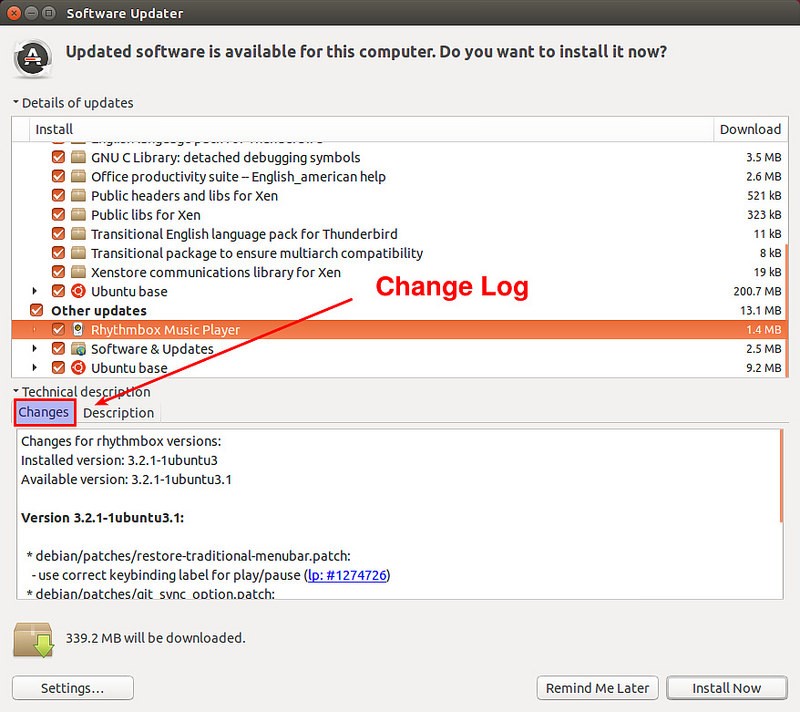Click the download package icon at bottom
The image size is (800, 712).
click(x=33, y=640)
